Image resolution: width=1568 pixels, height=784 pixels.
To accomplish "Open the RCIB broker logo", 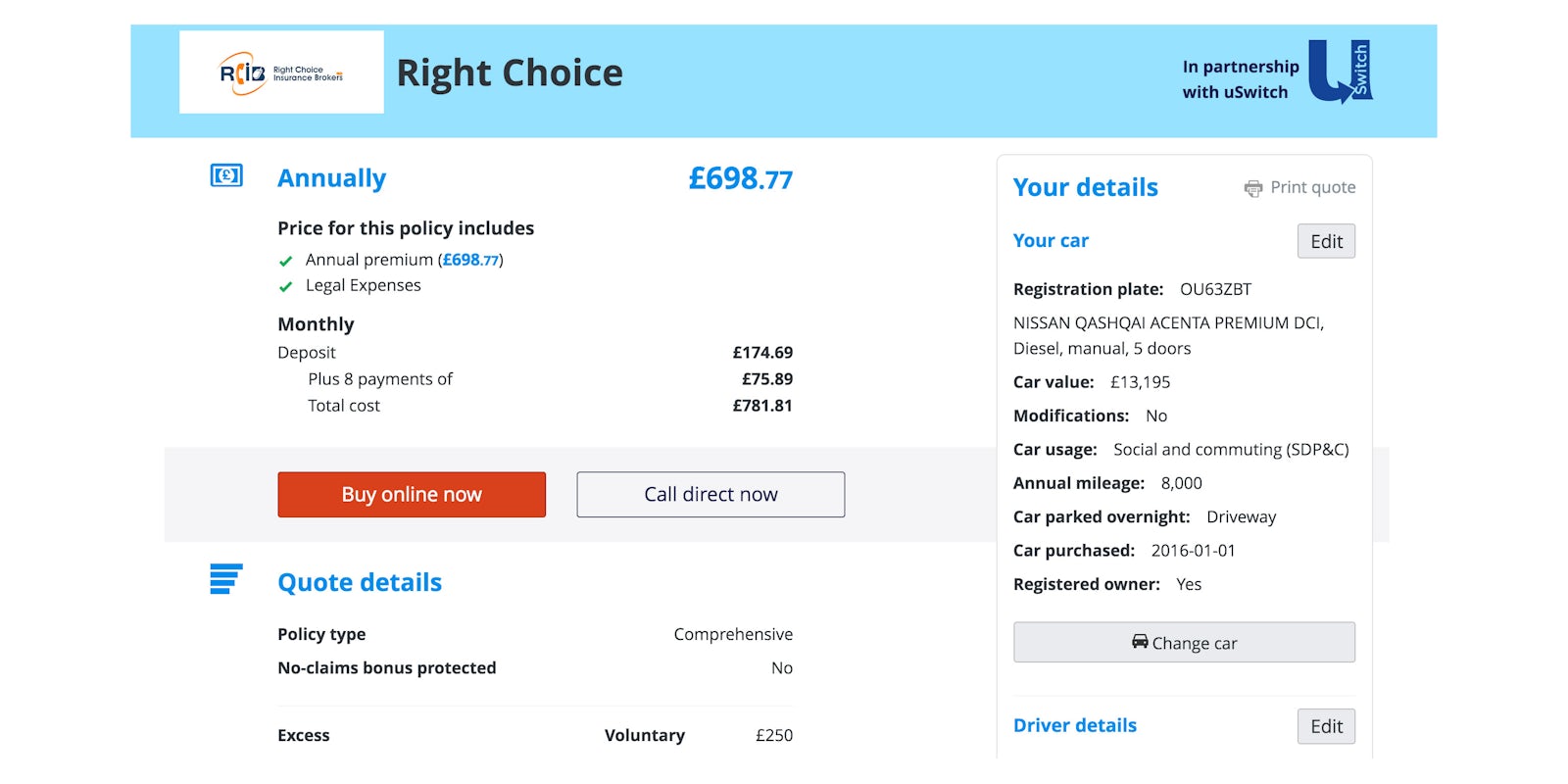I will click(x=281, y=73).
